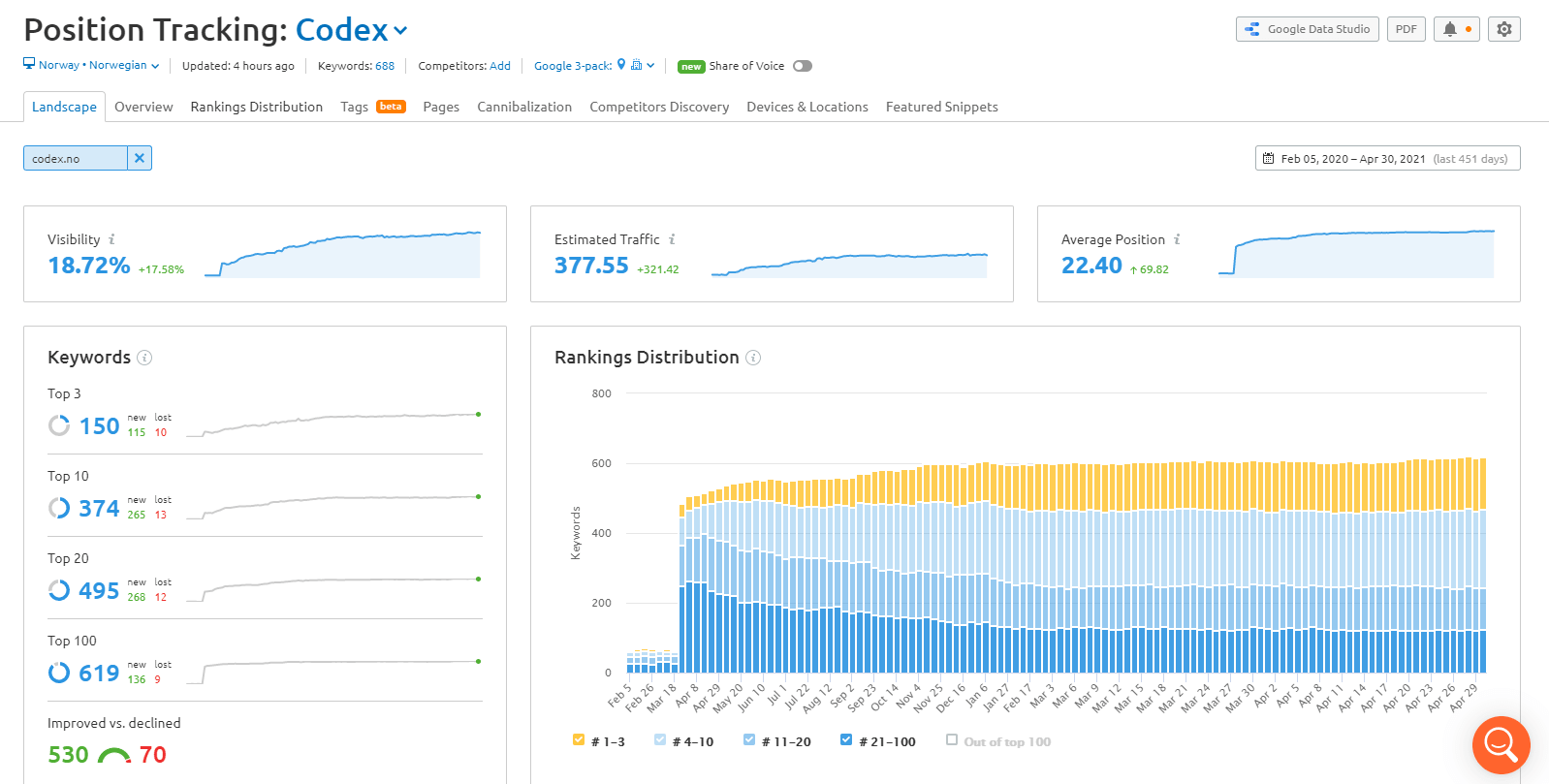The width and height of the screenshot is (1549, 784).
Task: Click the Average Position sparkline chart
Action: pos(1356,253)
